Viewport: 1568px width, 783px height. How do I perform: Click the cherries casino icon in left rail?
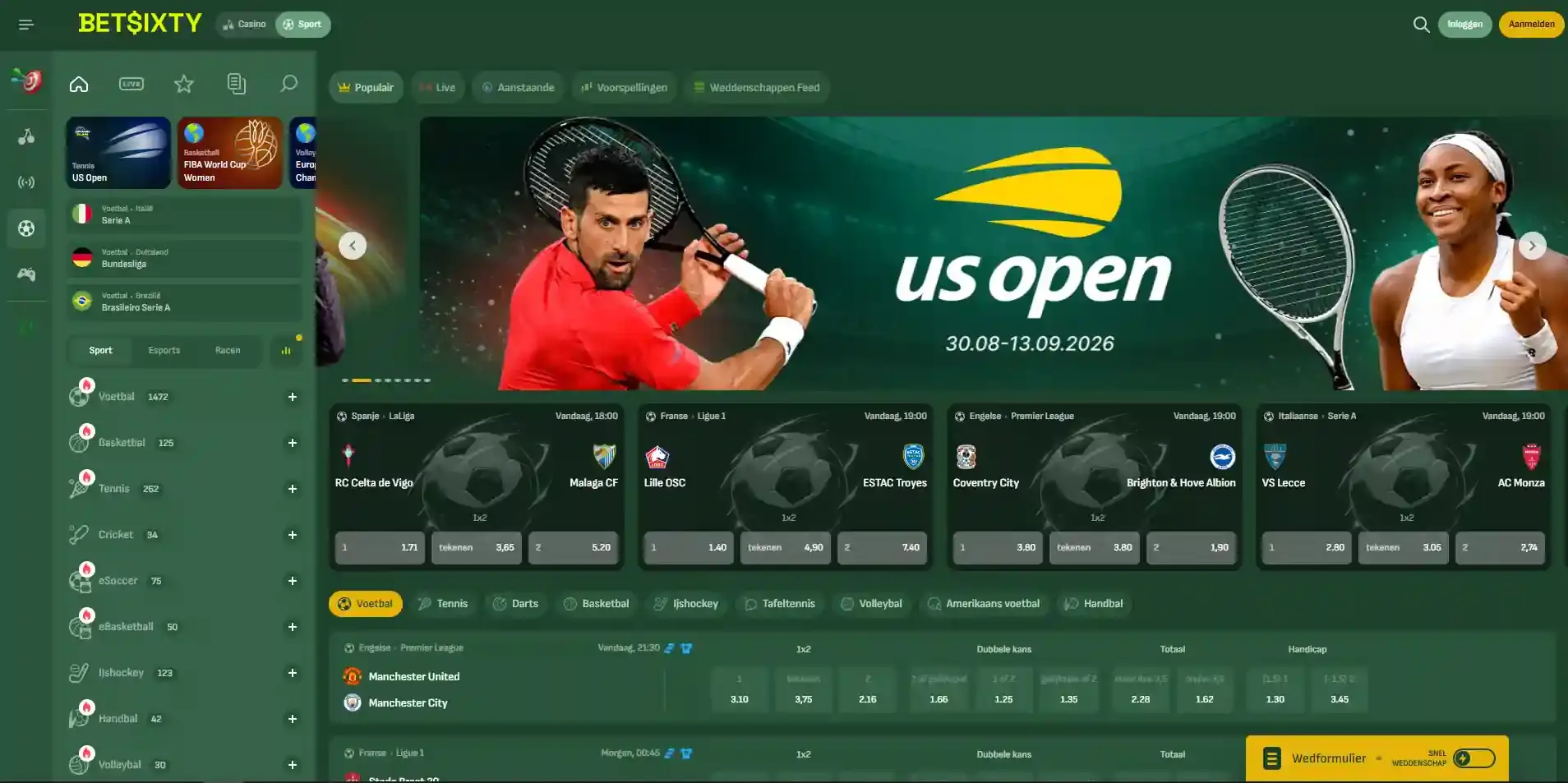[26, 136]
